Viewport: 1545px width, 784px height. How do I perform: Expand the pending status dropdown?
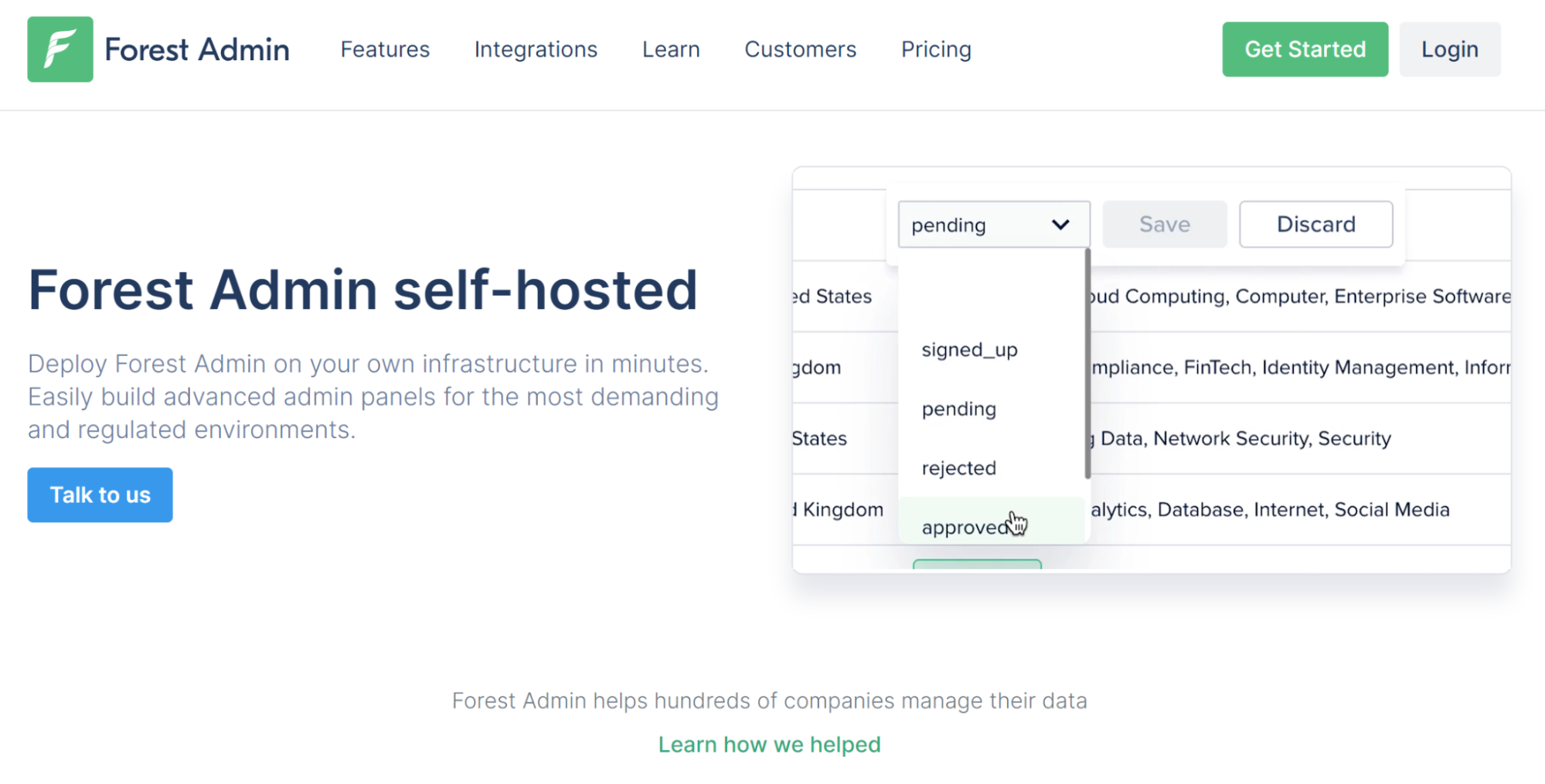[x=993, y=224]
